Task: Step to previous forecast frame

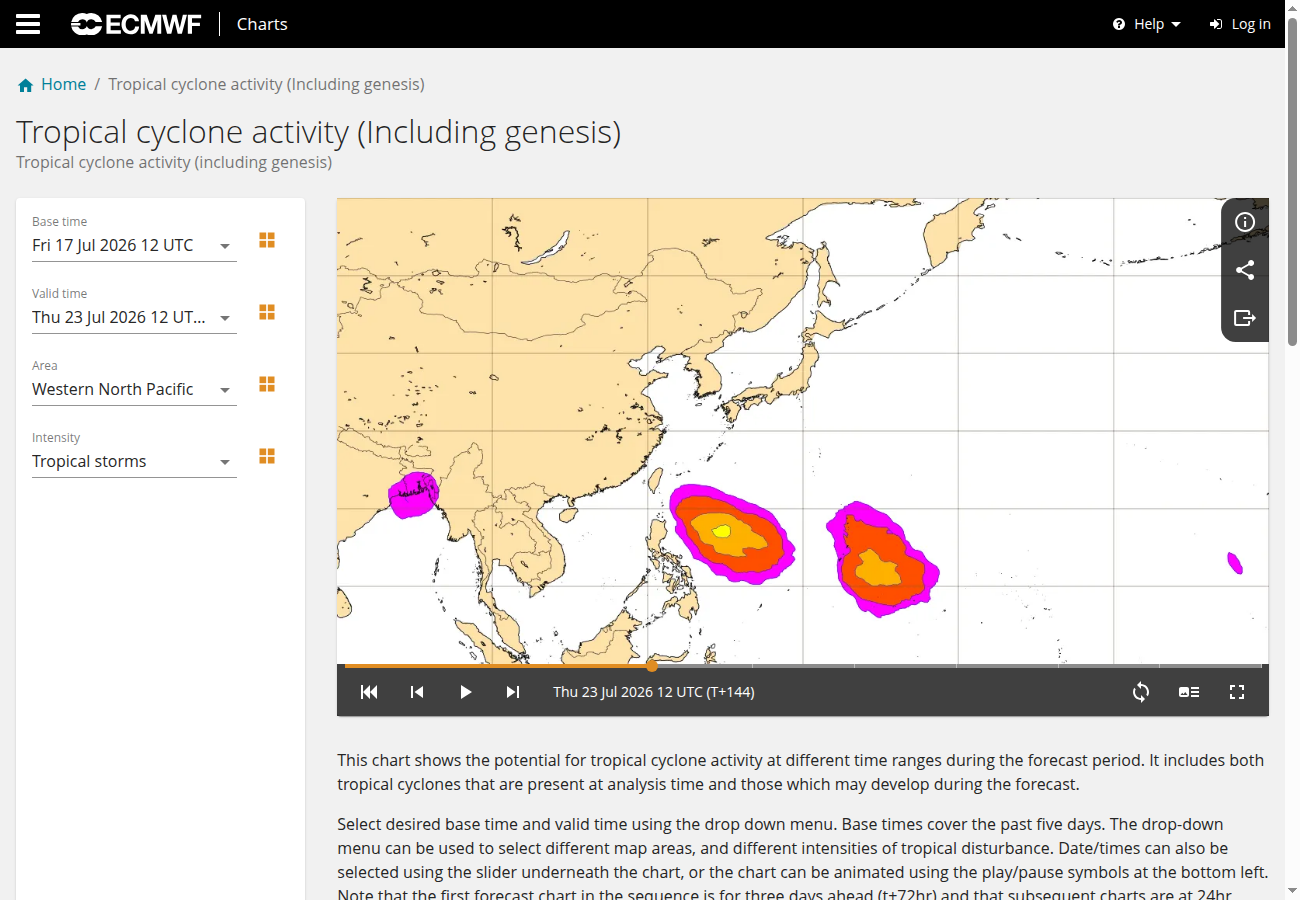Action: (417, 692)
